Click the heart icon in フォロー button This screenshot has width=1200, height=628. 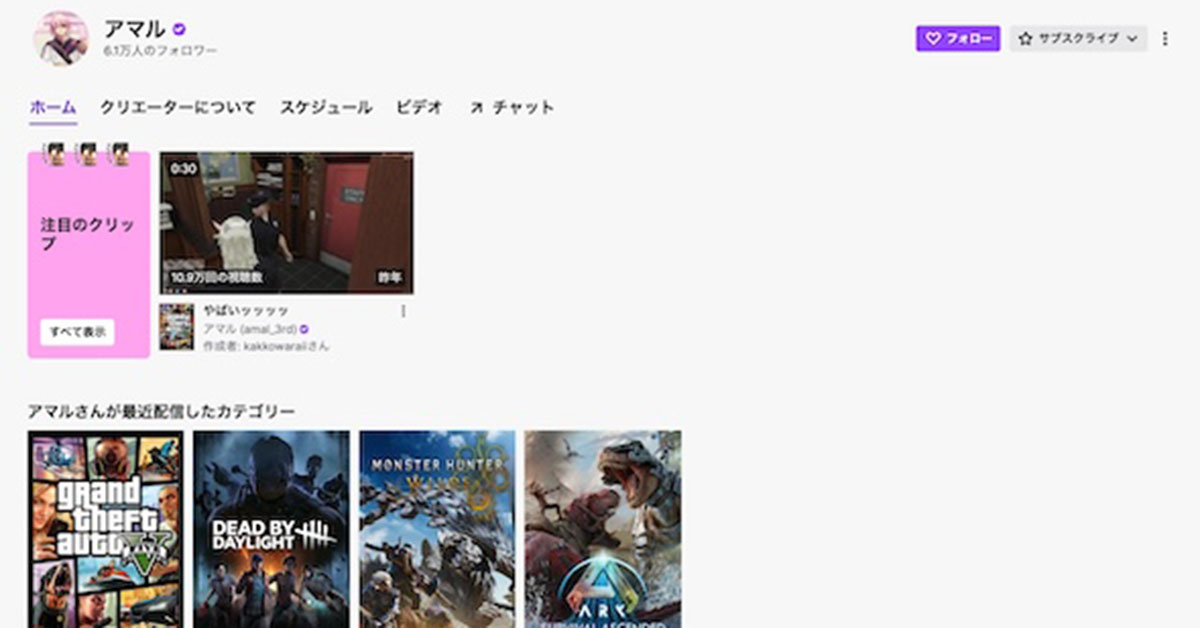[932, 39]
